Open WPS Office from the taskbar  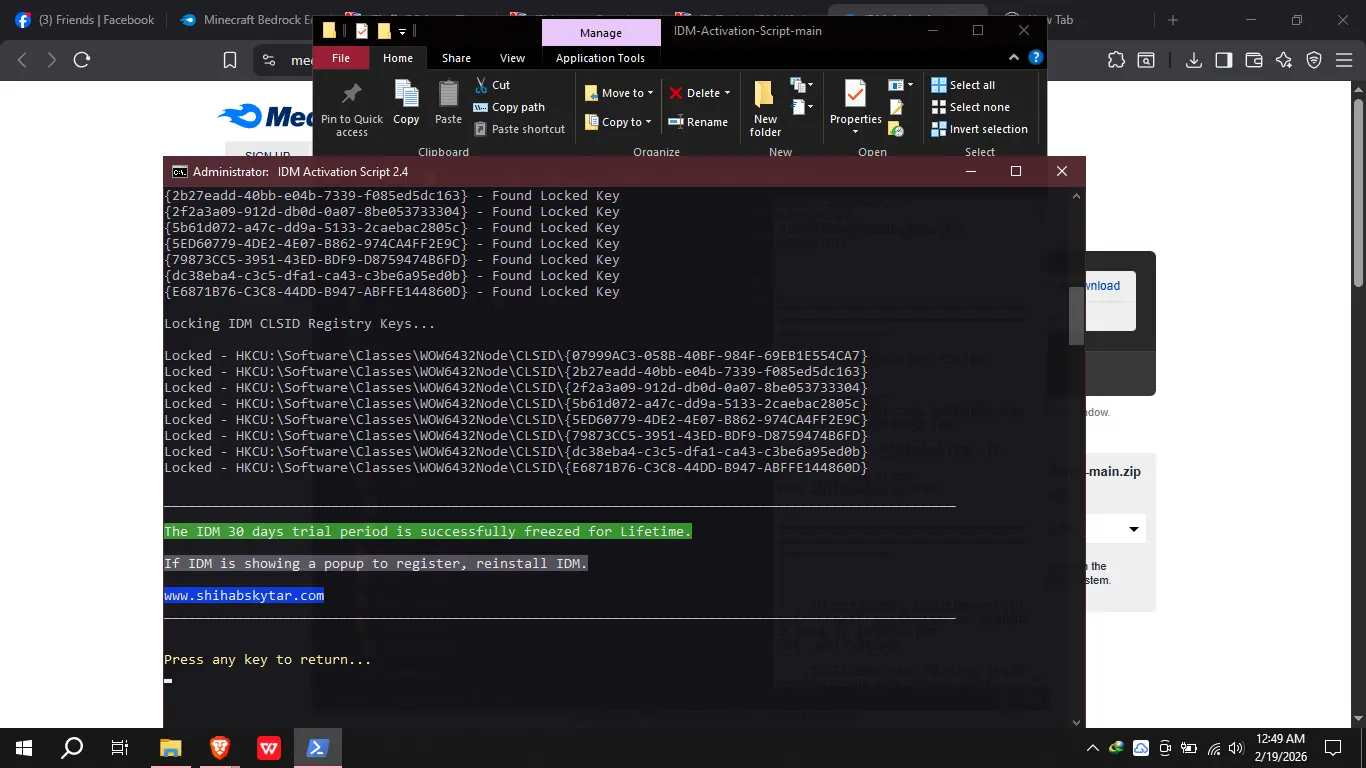point(268,747)
